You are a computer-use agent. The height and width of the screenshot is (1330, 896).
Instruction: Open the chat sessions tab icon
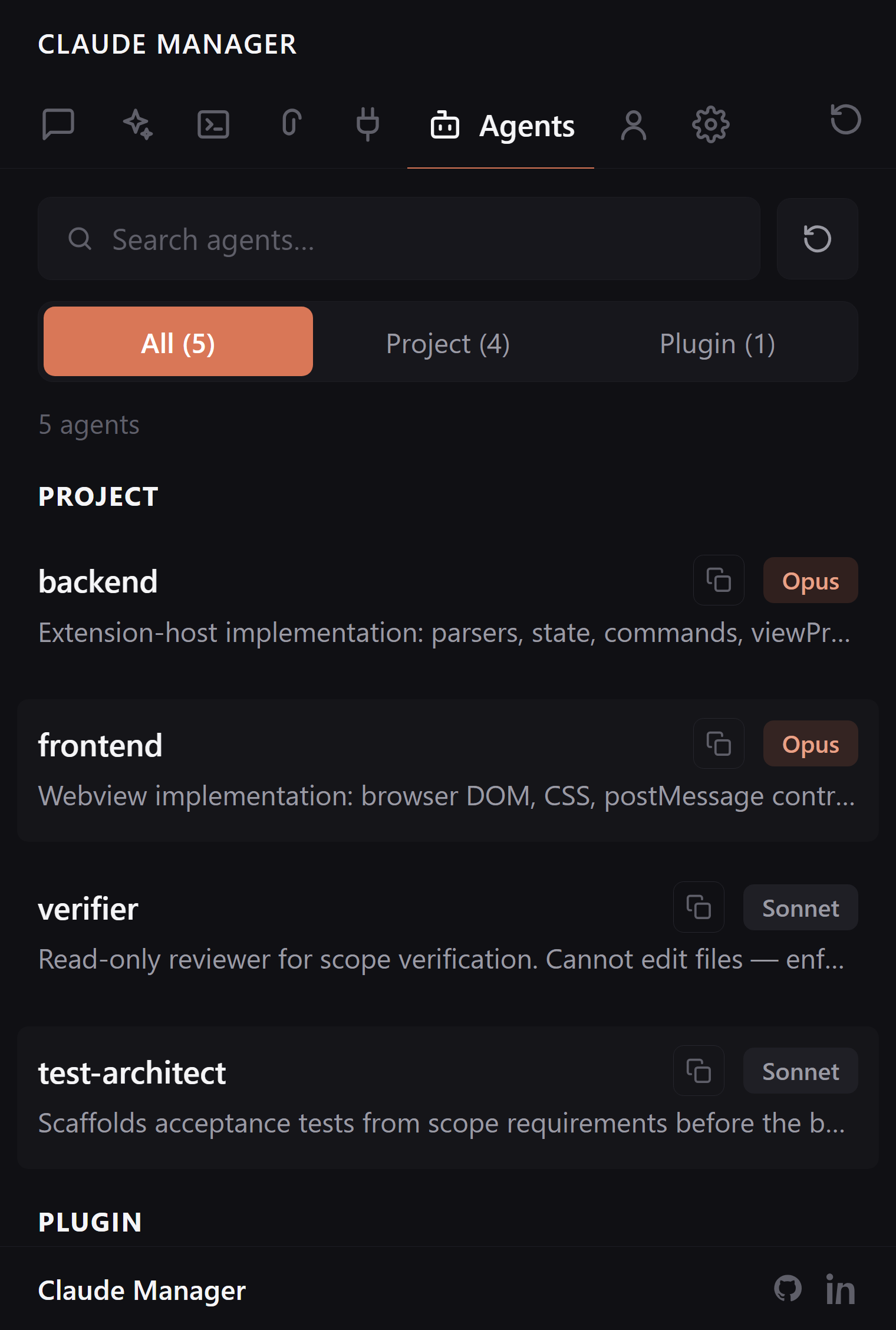tap(58, 124)
